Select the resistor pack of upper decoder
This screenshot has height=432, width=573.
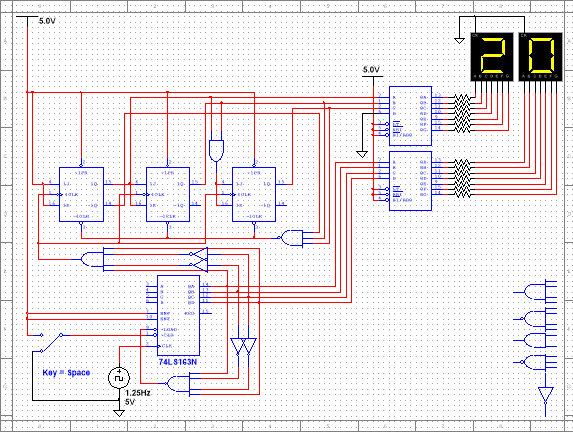462,113
